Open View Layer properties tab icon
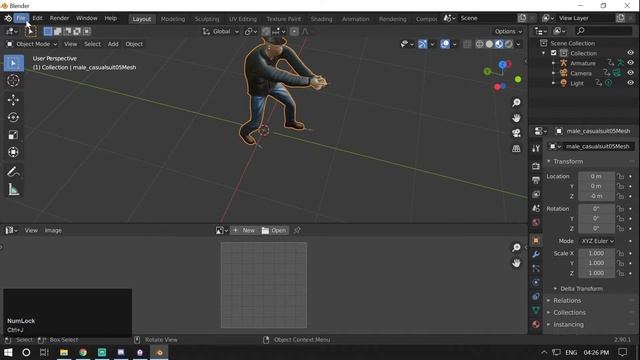The width and height of the screenshot is (640, 360). pyautogui.click(x=536, y=194)
